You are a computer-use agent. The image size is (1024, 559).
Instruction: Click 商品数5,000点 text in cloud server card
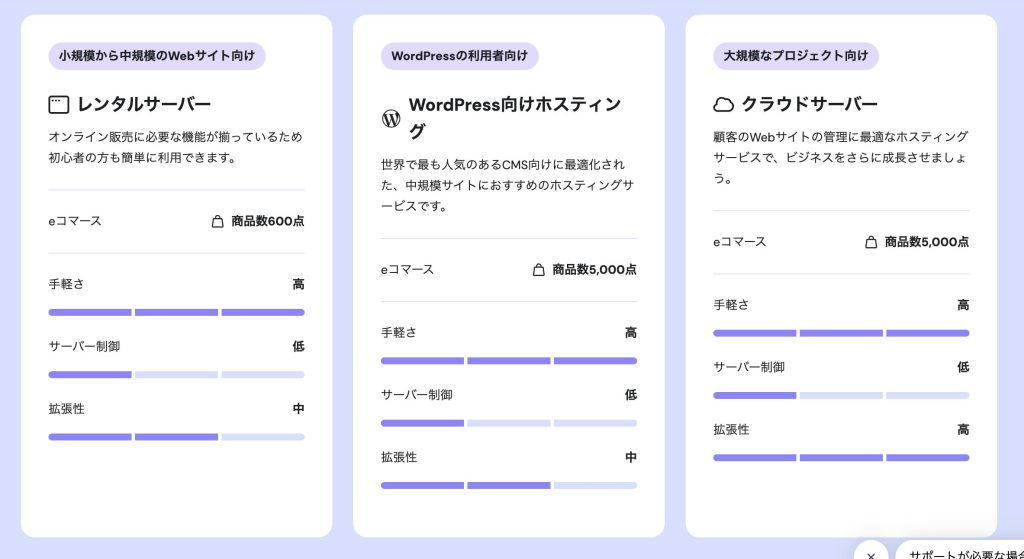[926, 242]
